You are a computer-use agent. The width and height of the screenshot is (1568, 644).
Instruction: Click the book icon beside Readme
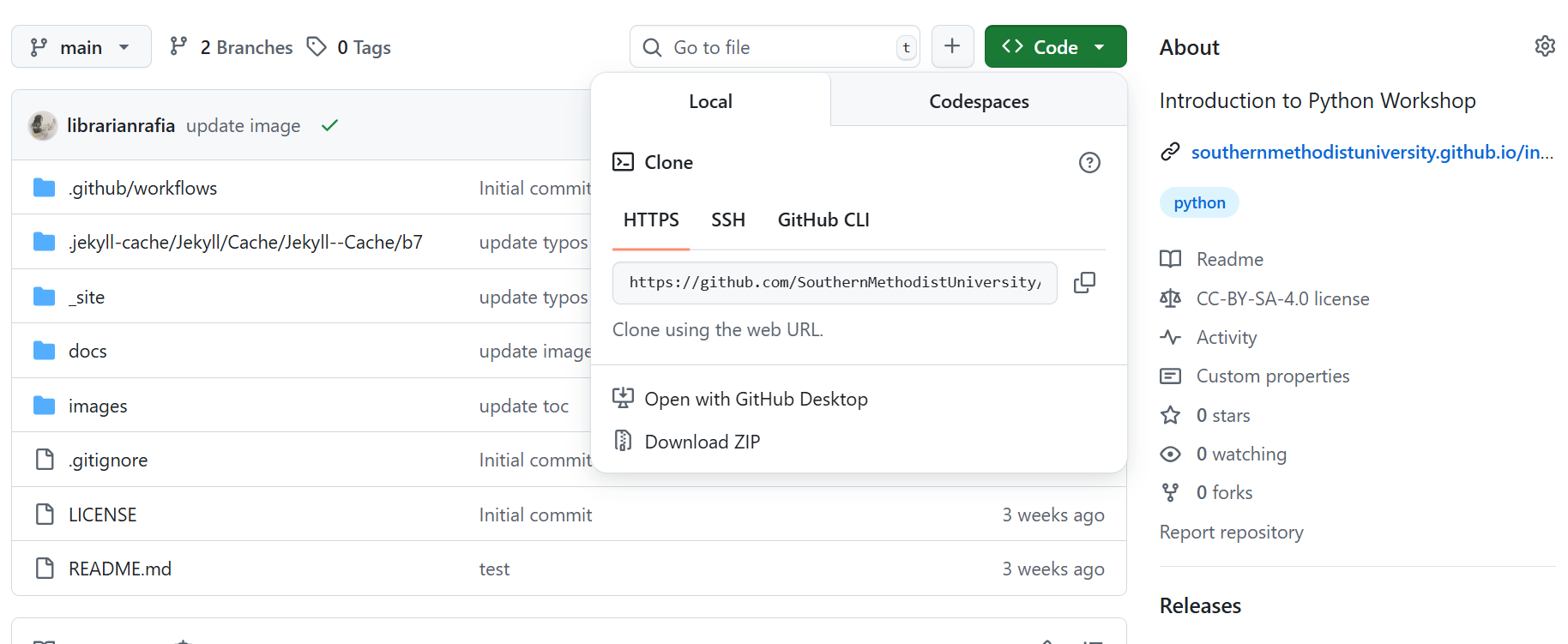tap(1170, 259)
